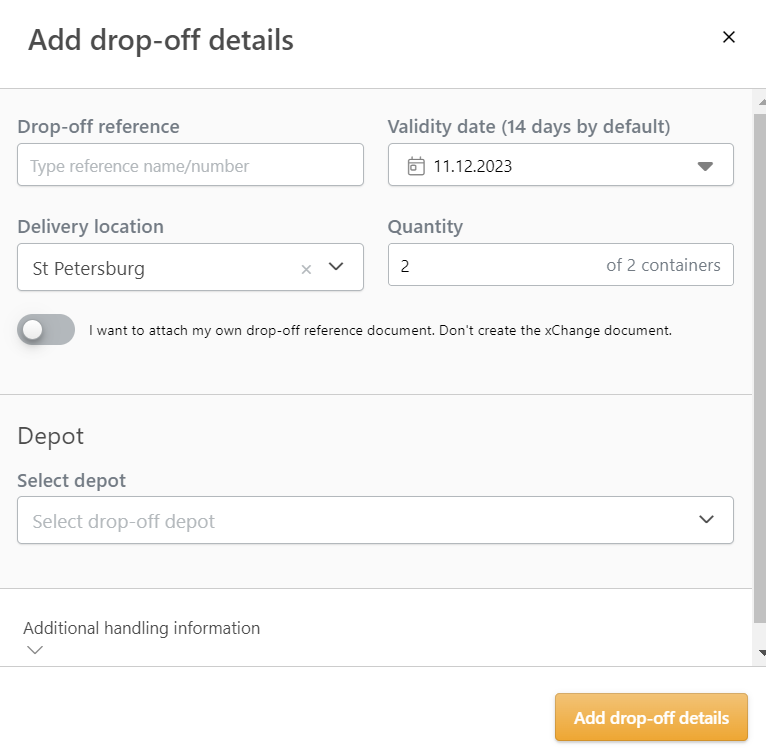Close the Add drop-off details dialog
This screenshot has width=766, height=752.
click(x=729, y=38)
